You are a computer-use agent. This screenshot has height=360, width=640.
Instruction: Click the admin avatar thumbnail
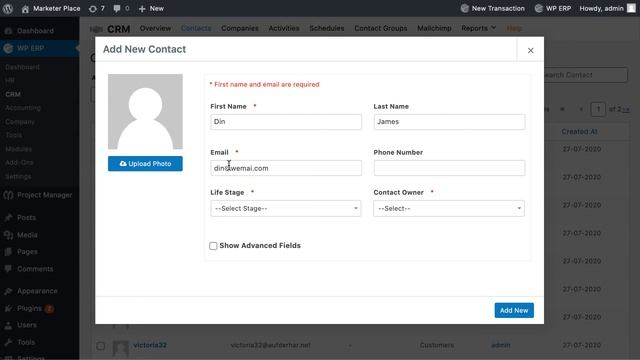631,9
